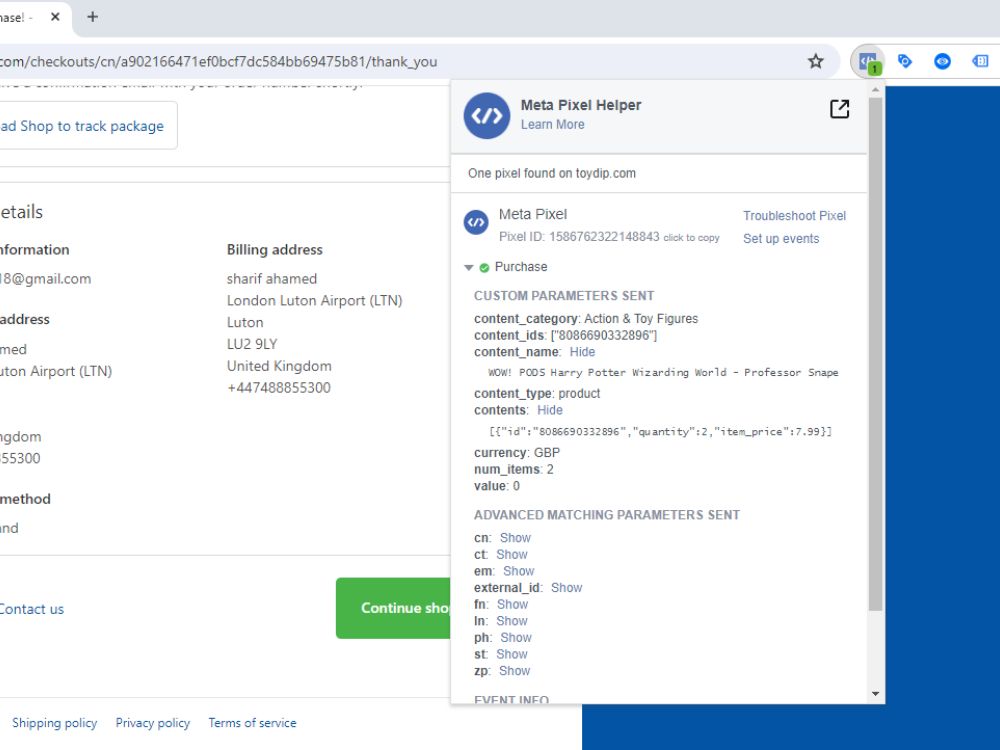Image resolution: width=1000 pixels, height=750 pixels.
Task: Click the popup scrollbar up arrow
Action: pyautogui.click(x=876, y=90)
